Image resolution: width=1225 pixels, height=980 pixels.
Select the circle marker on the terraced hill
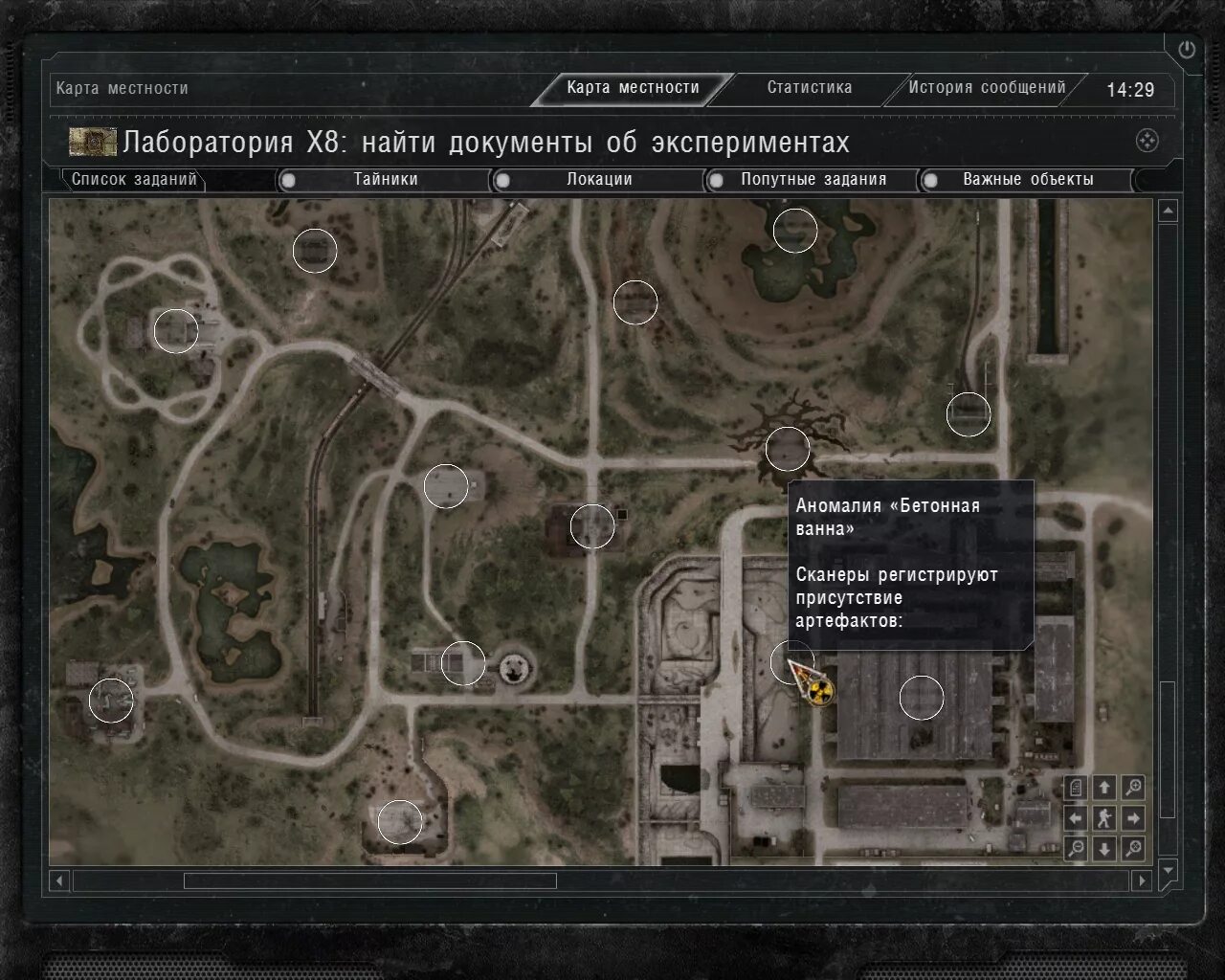click(x=635, y=302)
